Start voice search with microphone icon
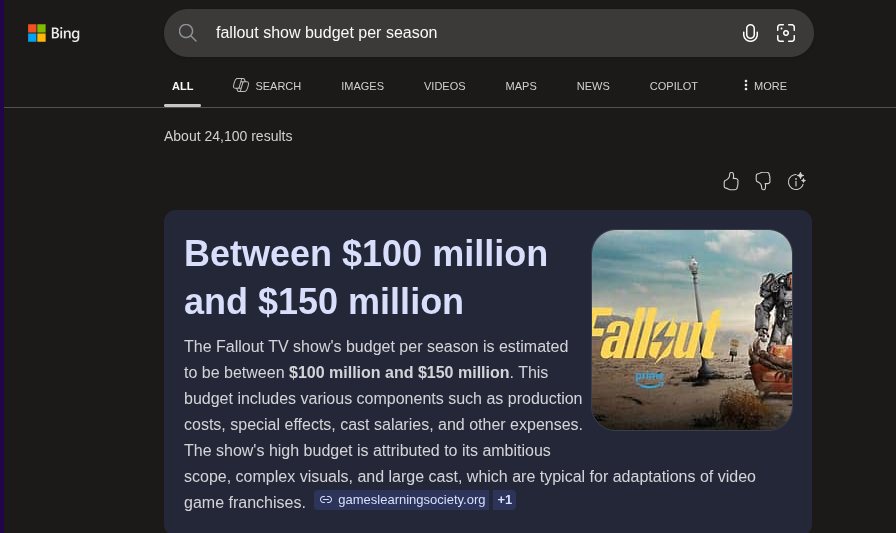Image resolution: width=896 pixels, height=533 pixels. (x=750, y=33)
